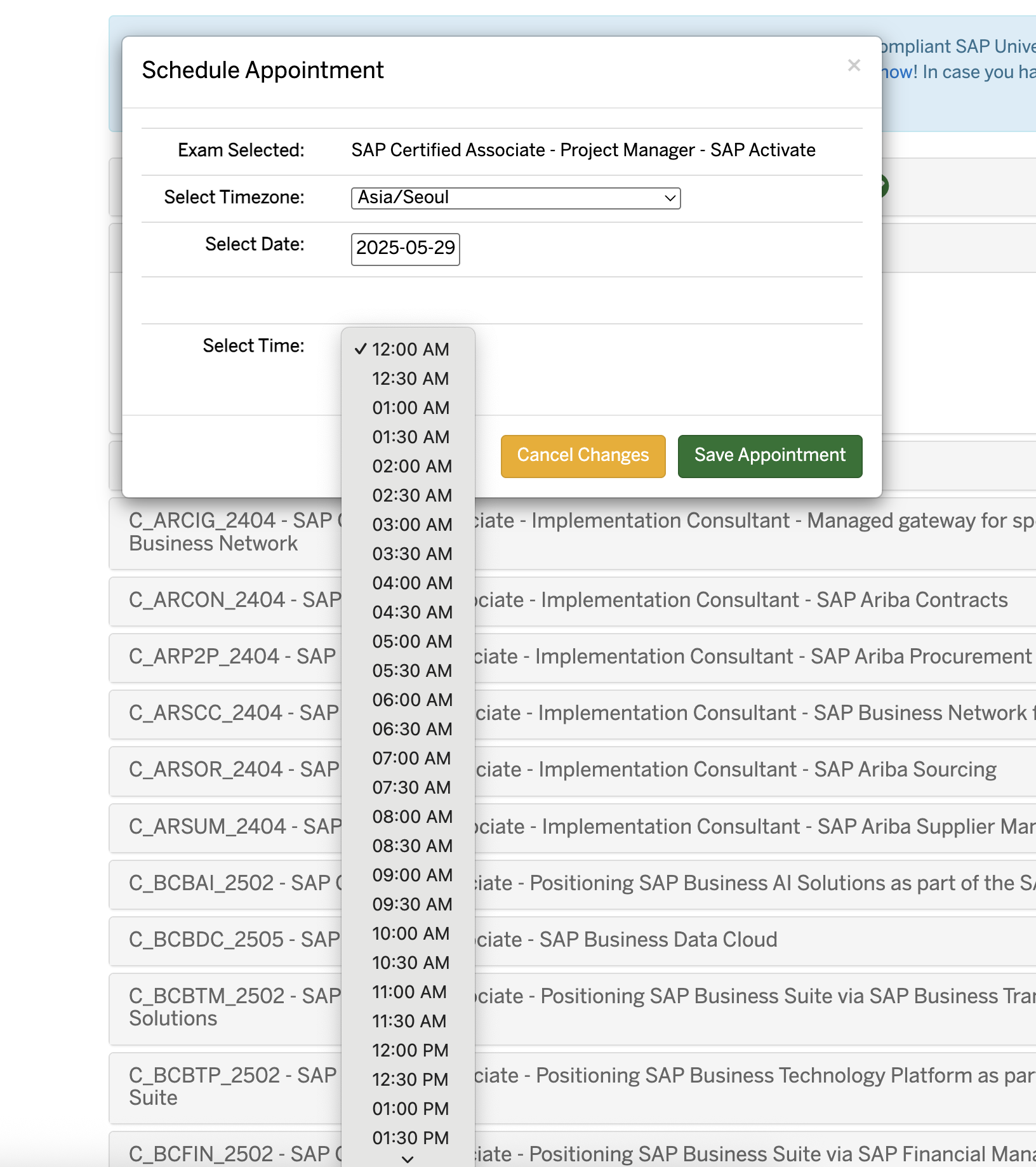This screenshot has width=1036, height=1167.
Task: Open C_ARP2P_2404 SAP Ariba Procurement row
Action: (x=573, y=657)
